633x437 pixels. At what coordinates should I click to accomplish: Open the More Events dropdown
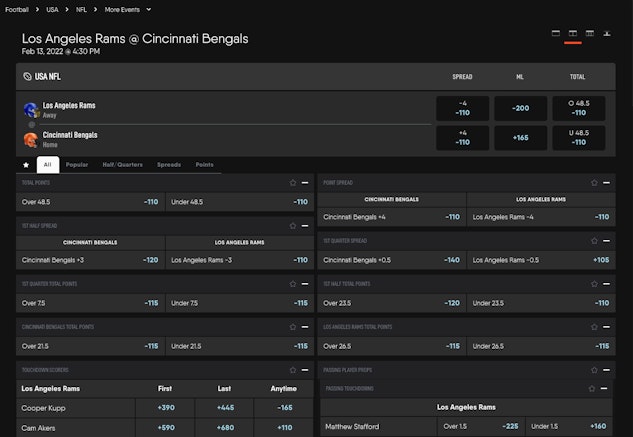pos(128,9)
